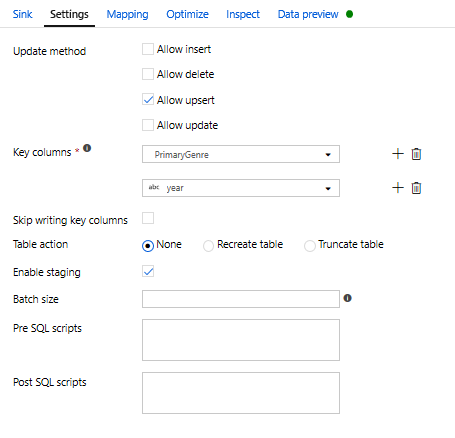Add key column after year row
The height and width of the screenshot is (438, 455).
(x=398, y=188)
